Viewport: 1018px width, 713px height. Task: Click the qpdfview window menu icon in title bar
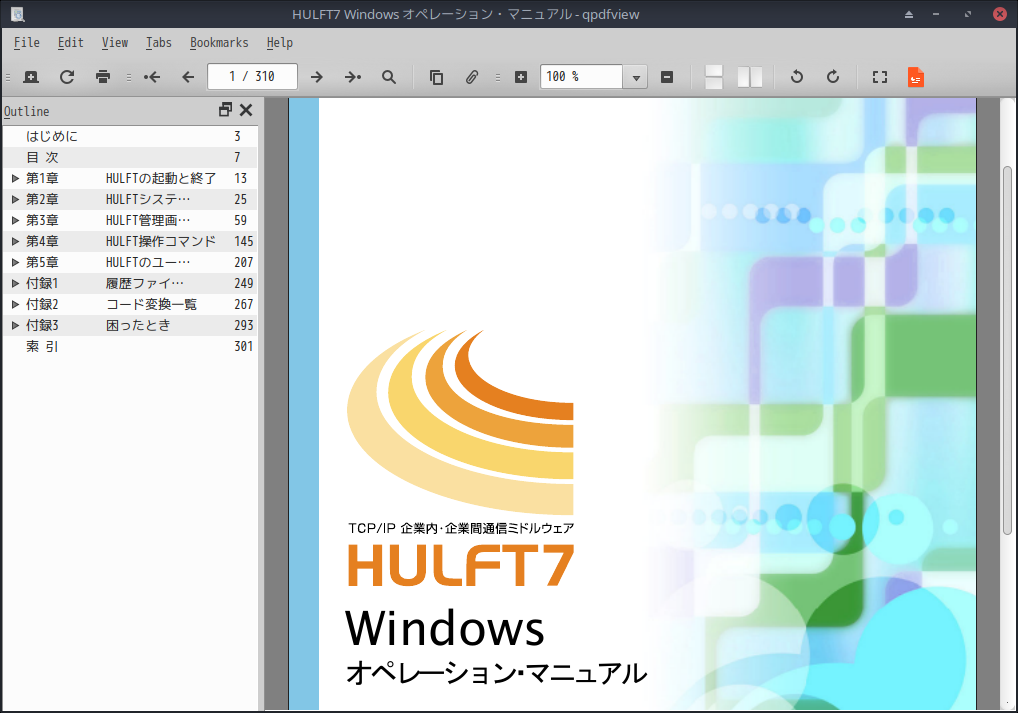(18, 14)
